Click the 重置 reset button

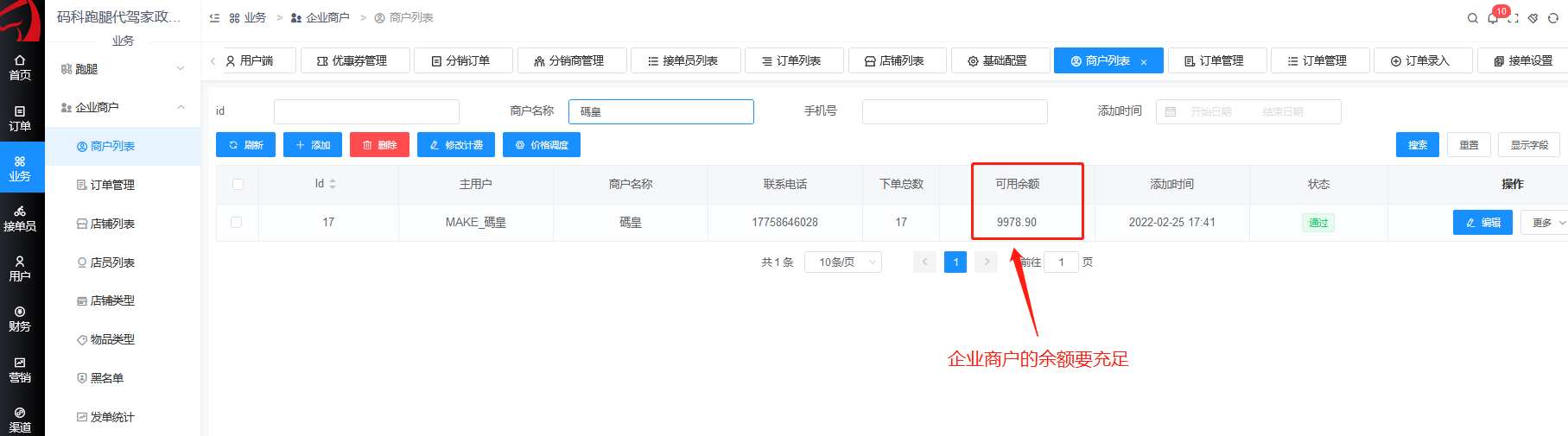coord(1469,145)
